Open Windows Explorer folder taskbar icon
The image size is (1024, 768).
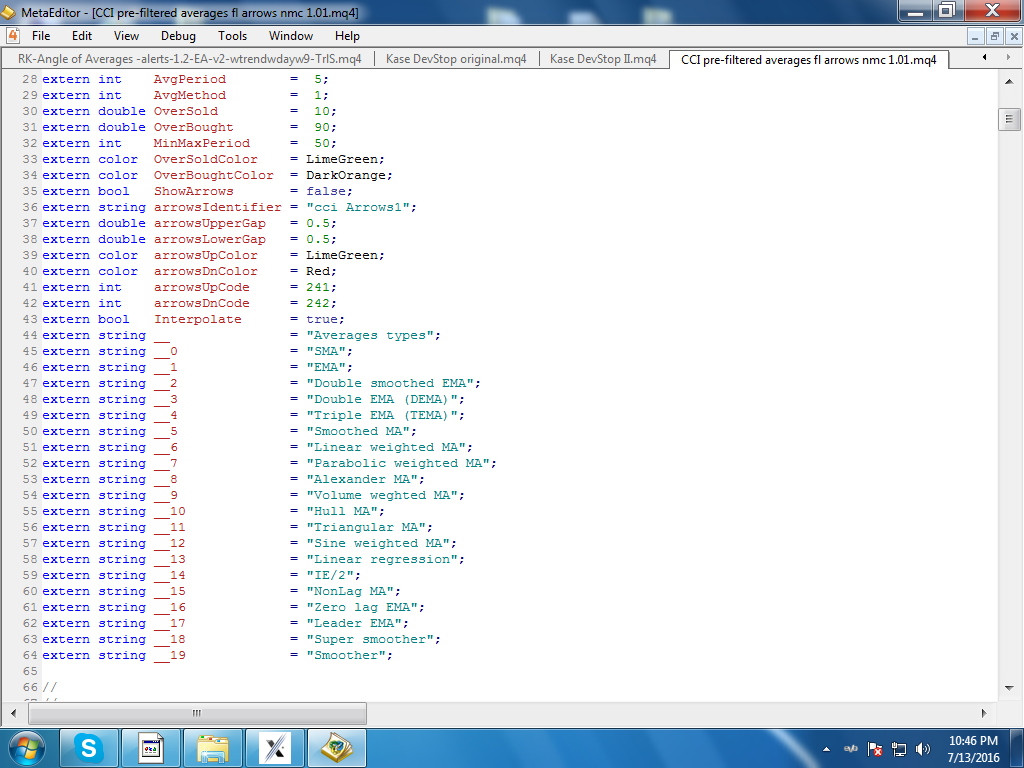click(x=213, y=748)
